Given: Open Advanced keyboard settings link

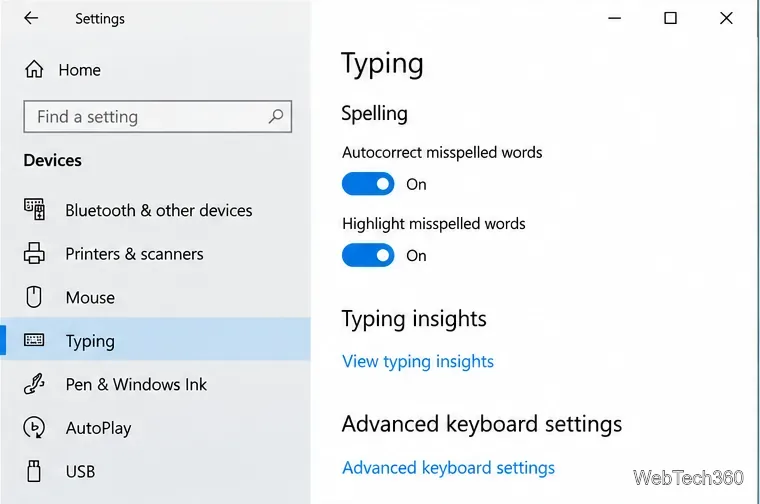Looking at the screenshot, I should (448, 468).
